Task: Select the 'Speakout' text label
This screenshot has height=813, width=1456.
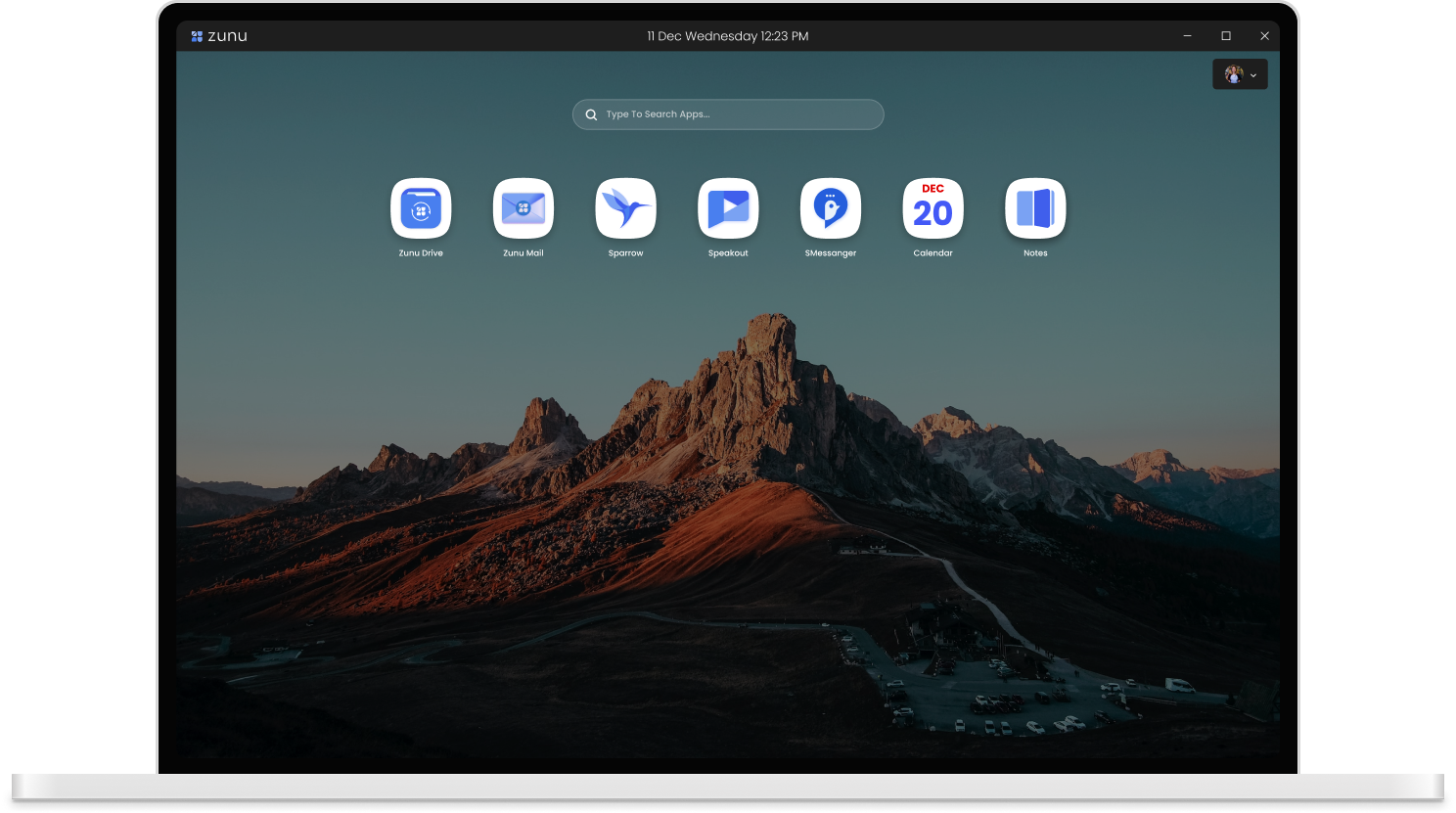Action: coord(728,253)
